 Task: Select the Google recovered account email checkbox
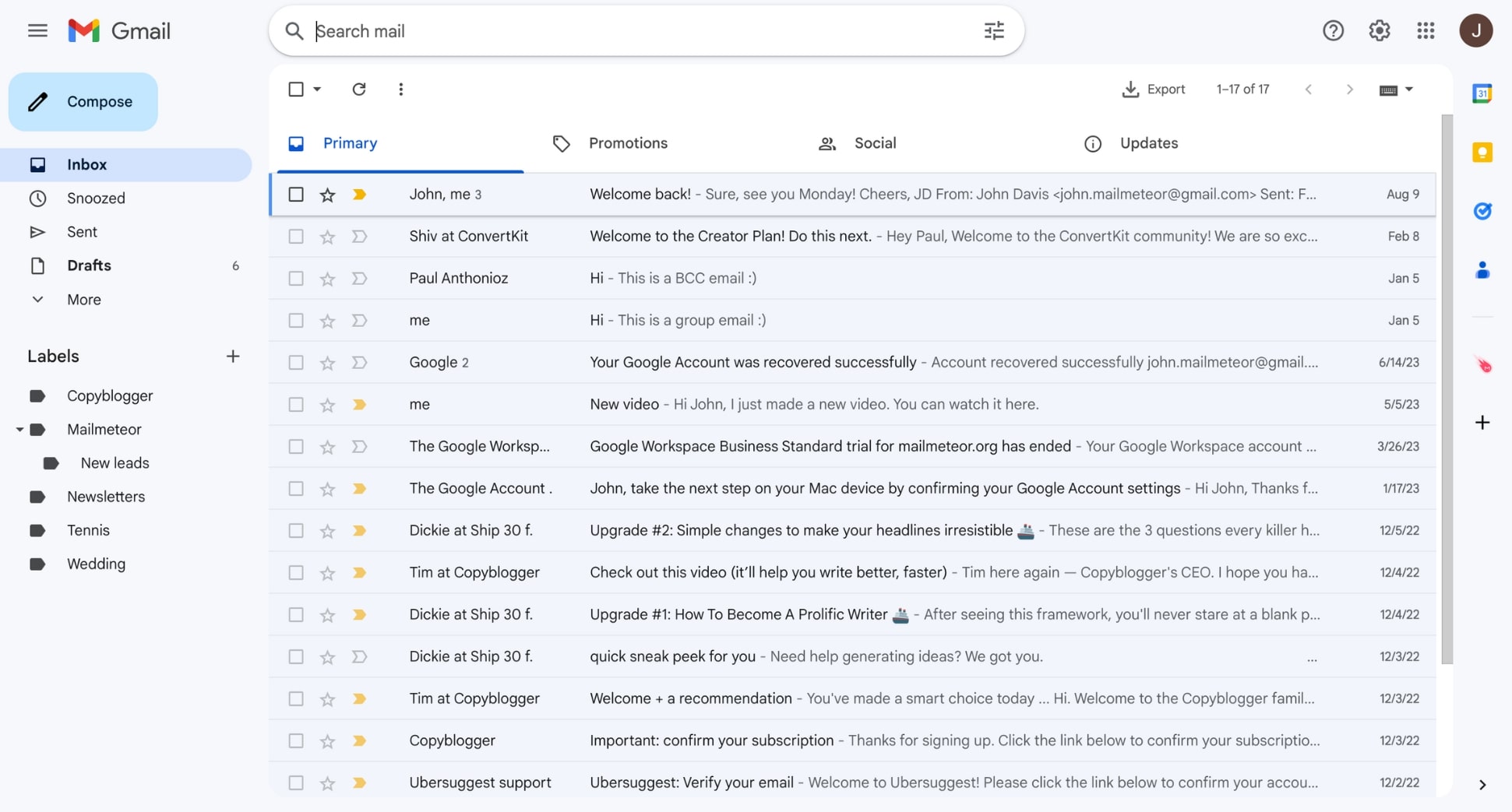[295, 362]
